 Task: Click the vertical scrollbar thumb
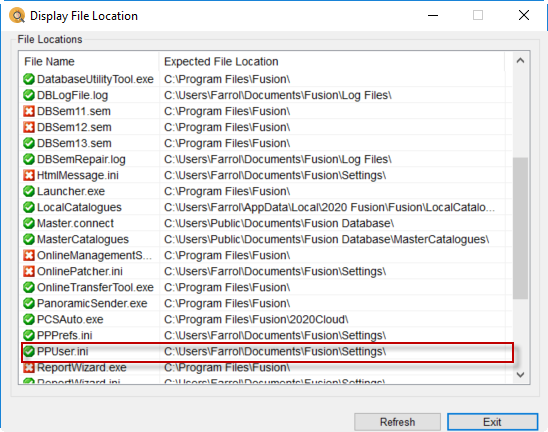tap(520, 228)
